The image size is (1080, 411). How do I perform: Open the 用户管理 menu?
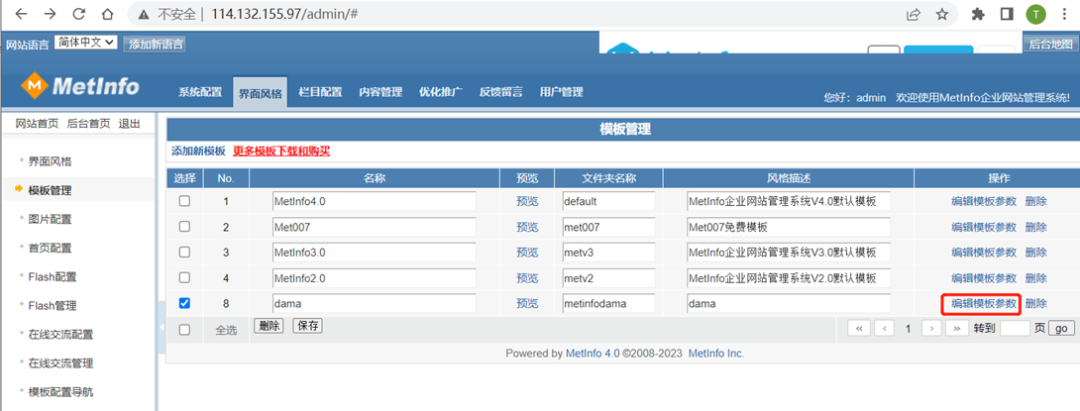pos(561,92)
